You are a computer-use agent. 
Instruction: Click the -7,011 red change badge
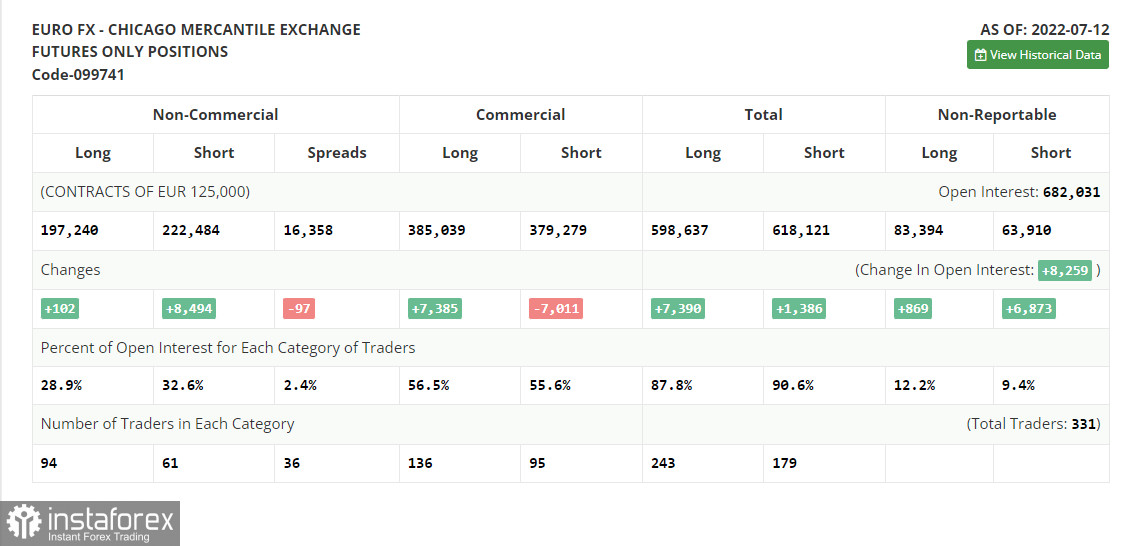click(x=555, y=309)
